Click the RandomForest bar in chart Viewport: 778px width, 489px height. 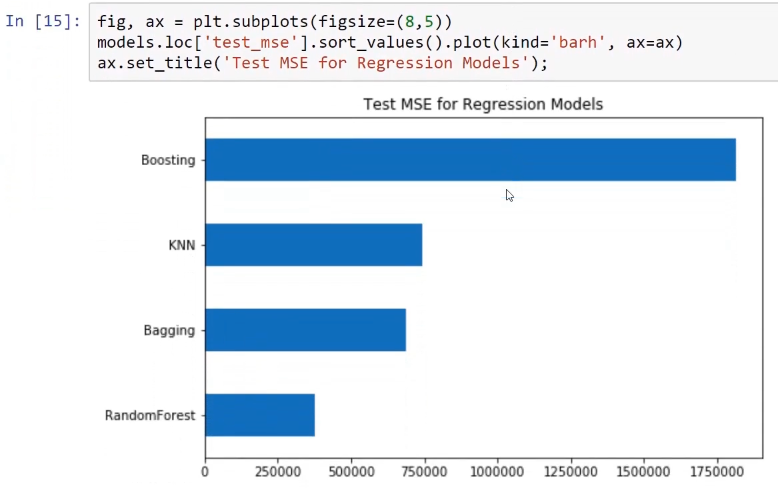(x=260, y=415)
